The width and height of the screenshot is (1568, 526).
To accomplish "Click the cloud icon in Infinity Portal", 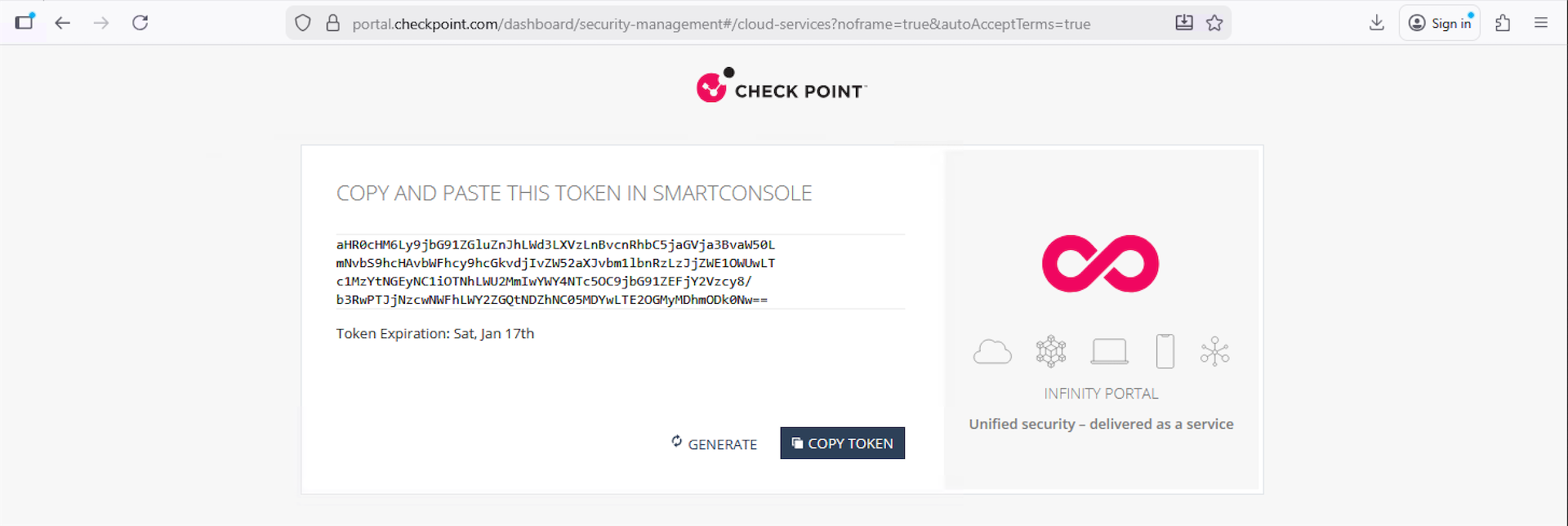I will [x=992, y=352].
